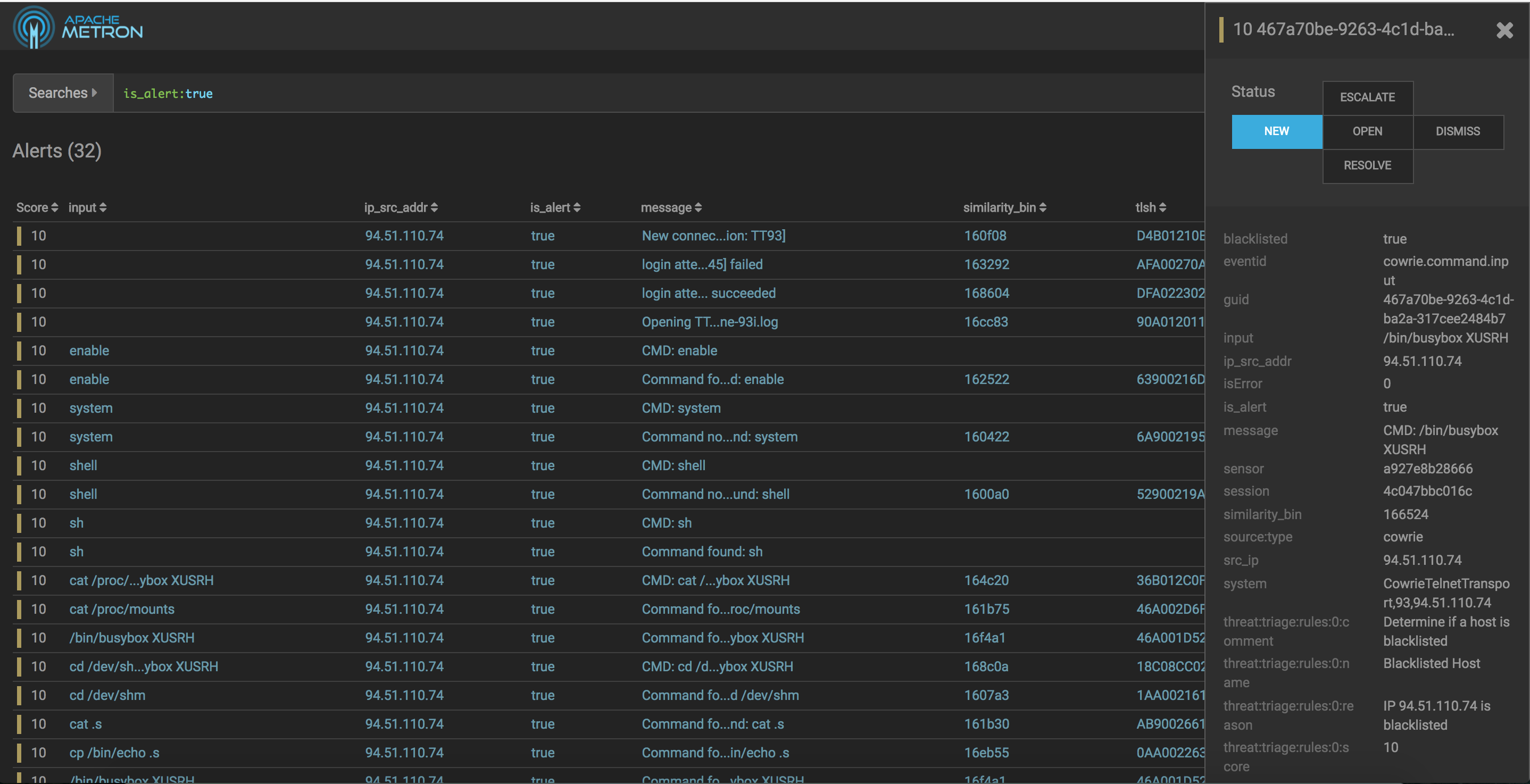Set alert status to OPEN

[1367, 131]
